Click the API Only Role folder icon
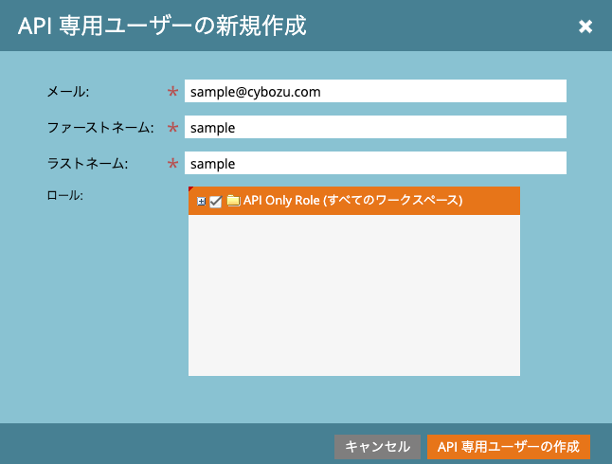 point(233,201)
